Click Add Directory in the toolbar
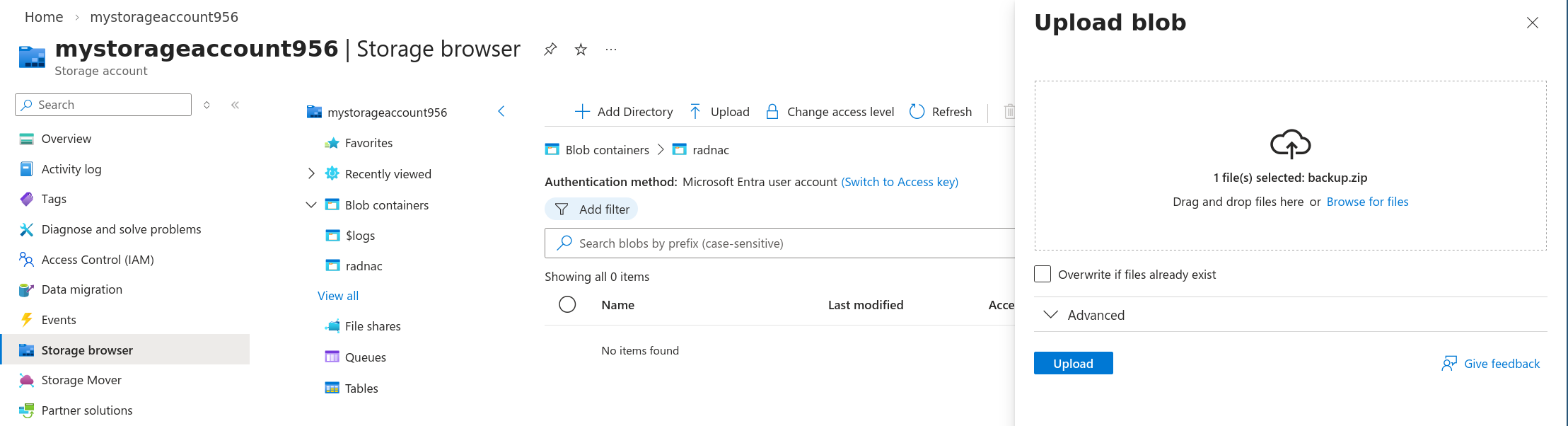The width and height of the screenshot is (1568, 426). (624, 111)
